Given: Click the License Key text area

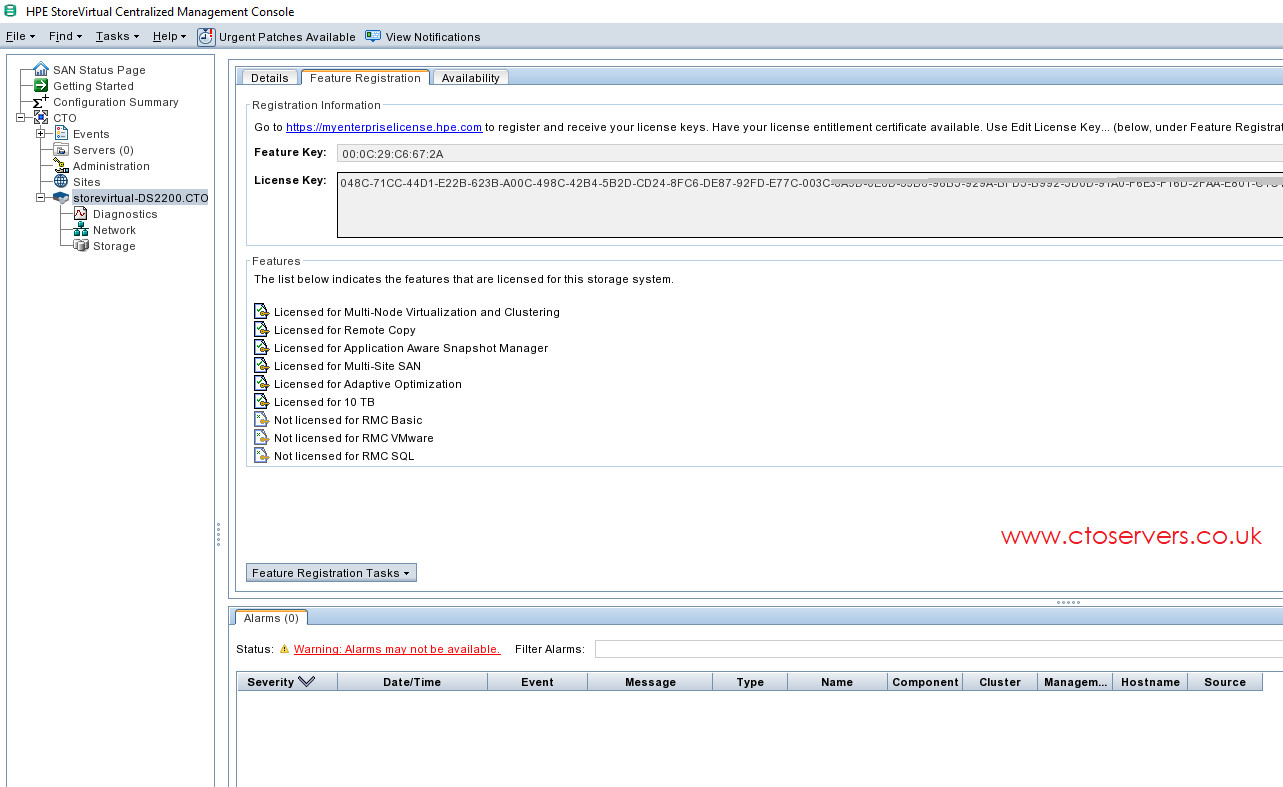Looking at the screenshot, I should (810, 205).
